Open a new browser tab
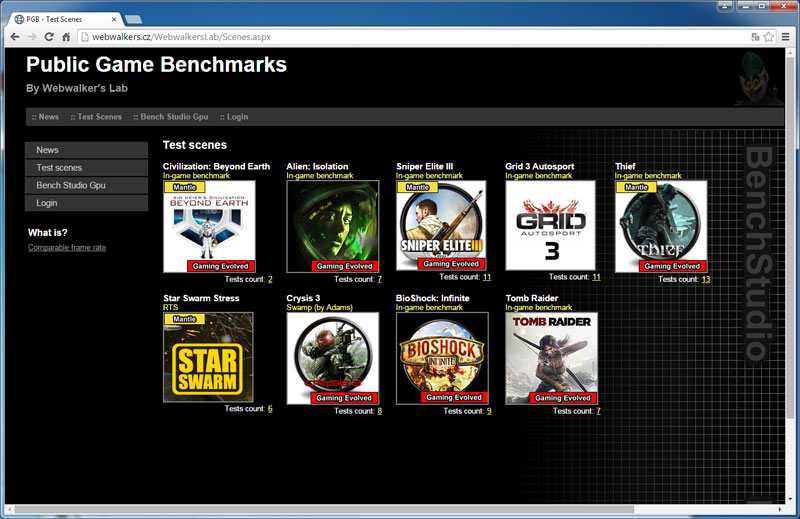Screen dimensions: 800x519 click(x=134, y=19)
